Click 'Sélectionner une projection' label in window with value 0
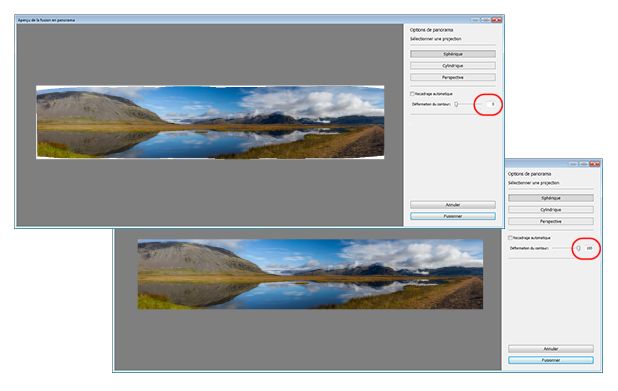Image resolution: width=618 pixels, height=391 pixels. [x=436, y=39]
